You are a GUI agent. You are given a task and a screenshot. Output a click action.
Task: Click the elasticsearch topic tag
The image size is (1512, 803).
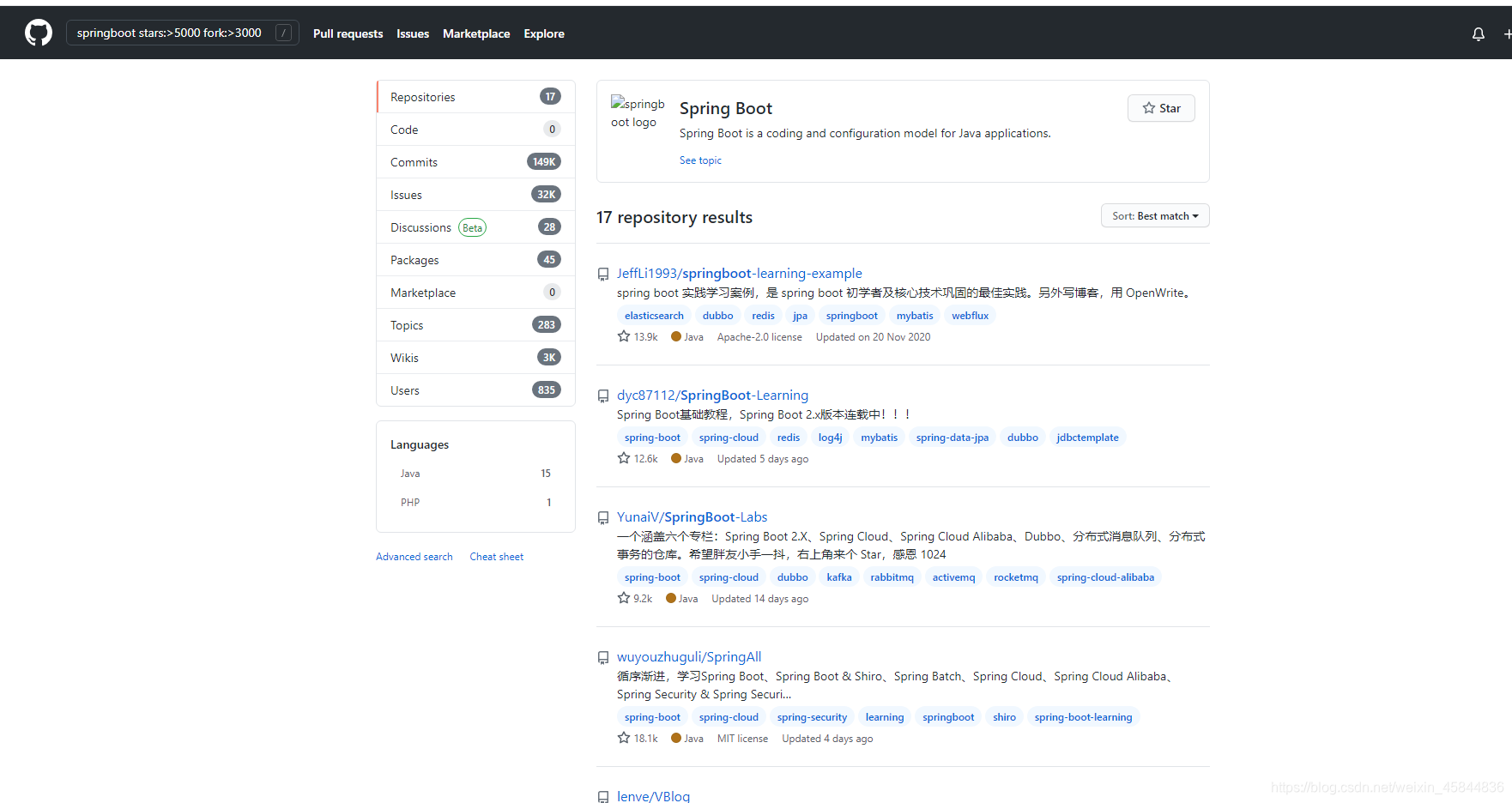[x=654, y=316]
